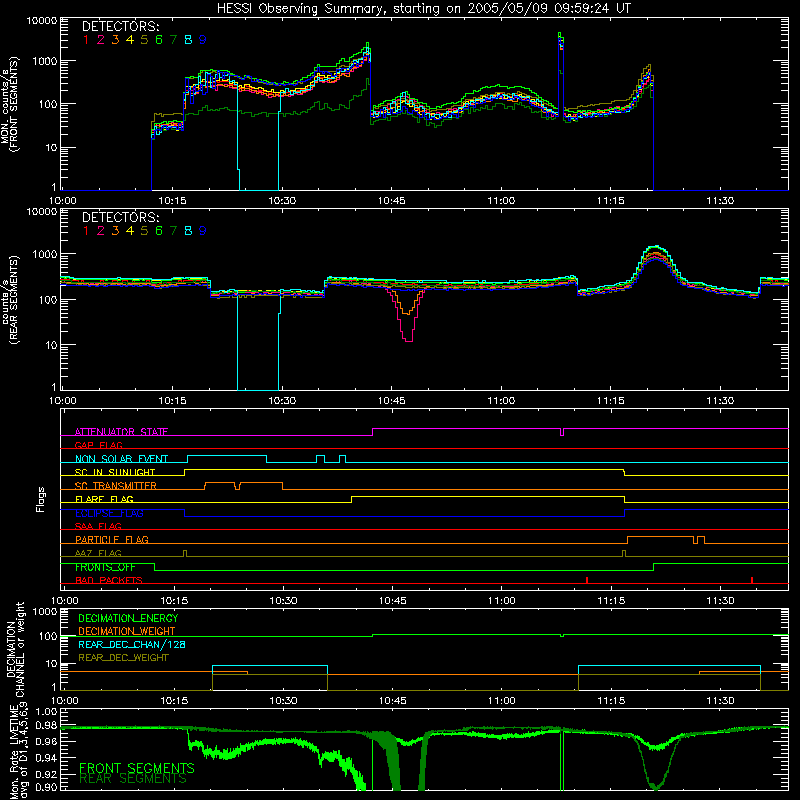Click the FRONT SEGMENTS livetime legend text

[137, 768]
